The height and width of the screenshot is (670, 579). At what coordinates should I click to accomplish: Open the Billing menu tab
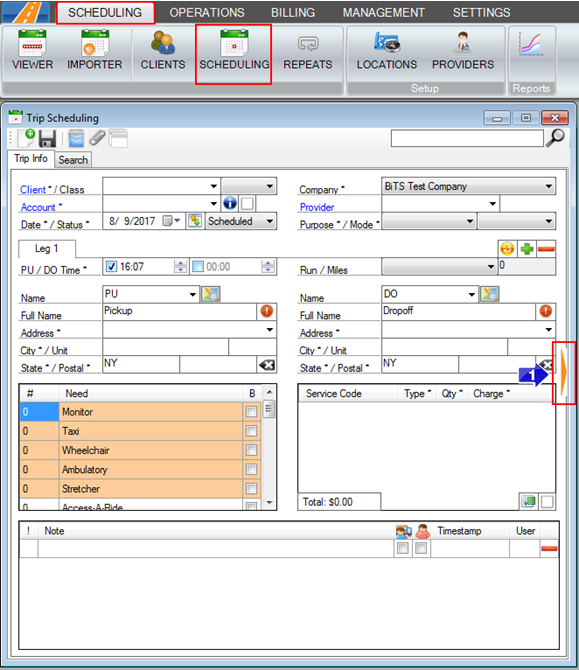tap(293, 12)
